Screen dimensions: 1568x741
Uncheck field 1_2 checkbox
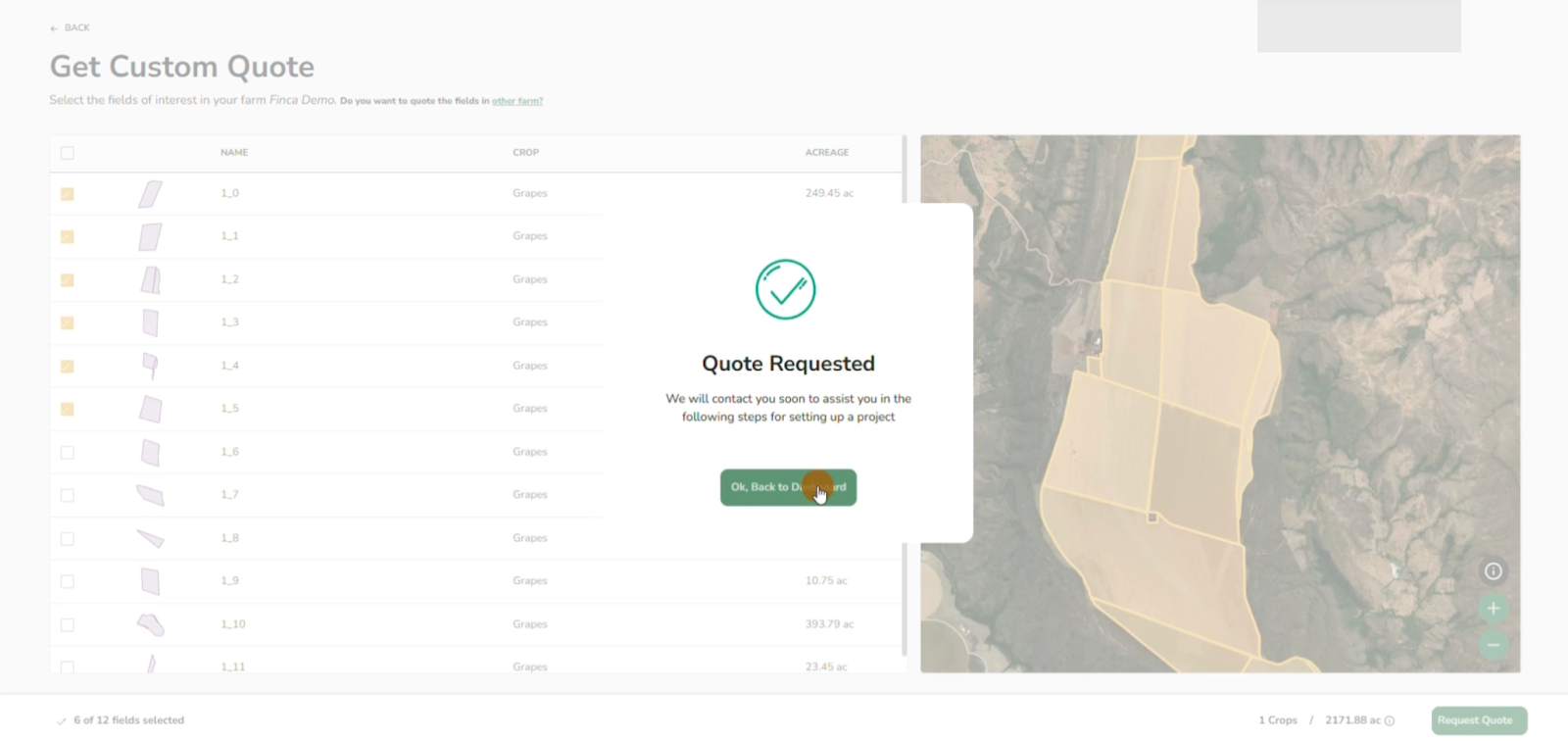68,280
